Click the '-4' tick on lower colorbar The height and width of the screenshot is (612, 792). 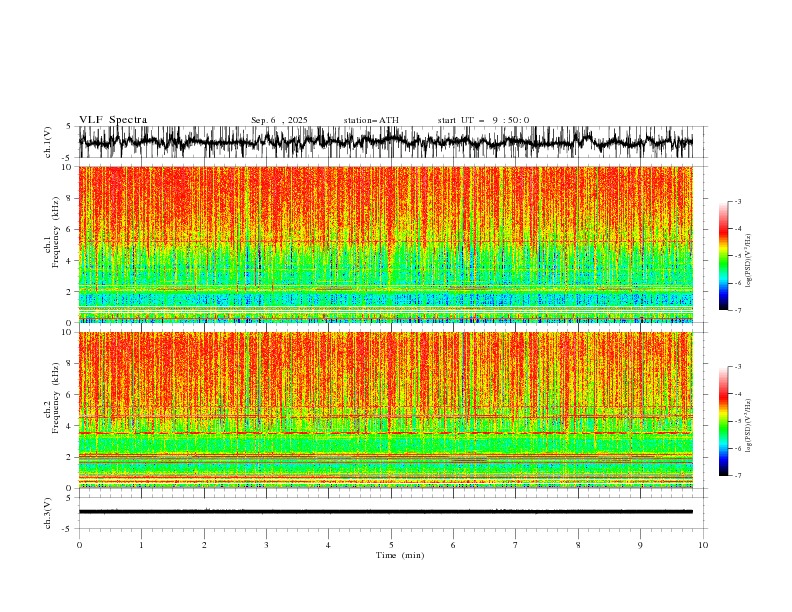point(737,394)
